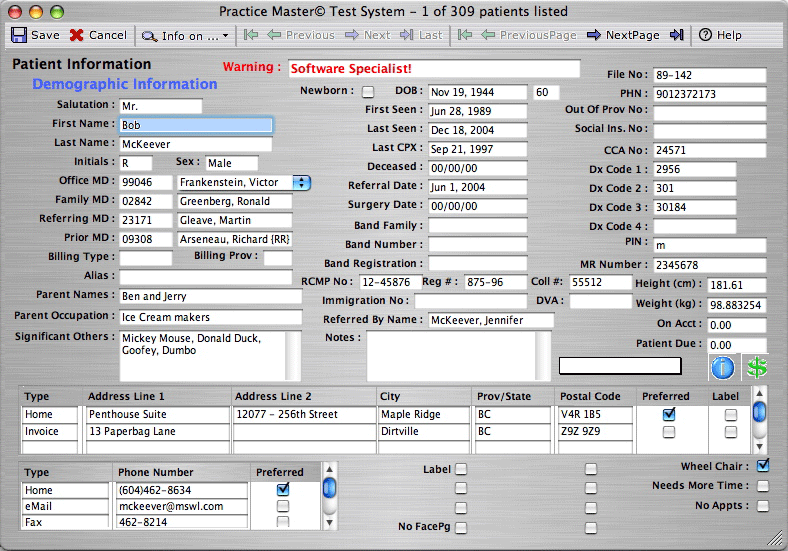Click the RCMP No field
The height and width of the screenshot is (551, 788).
(389, 282)
